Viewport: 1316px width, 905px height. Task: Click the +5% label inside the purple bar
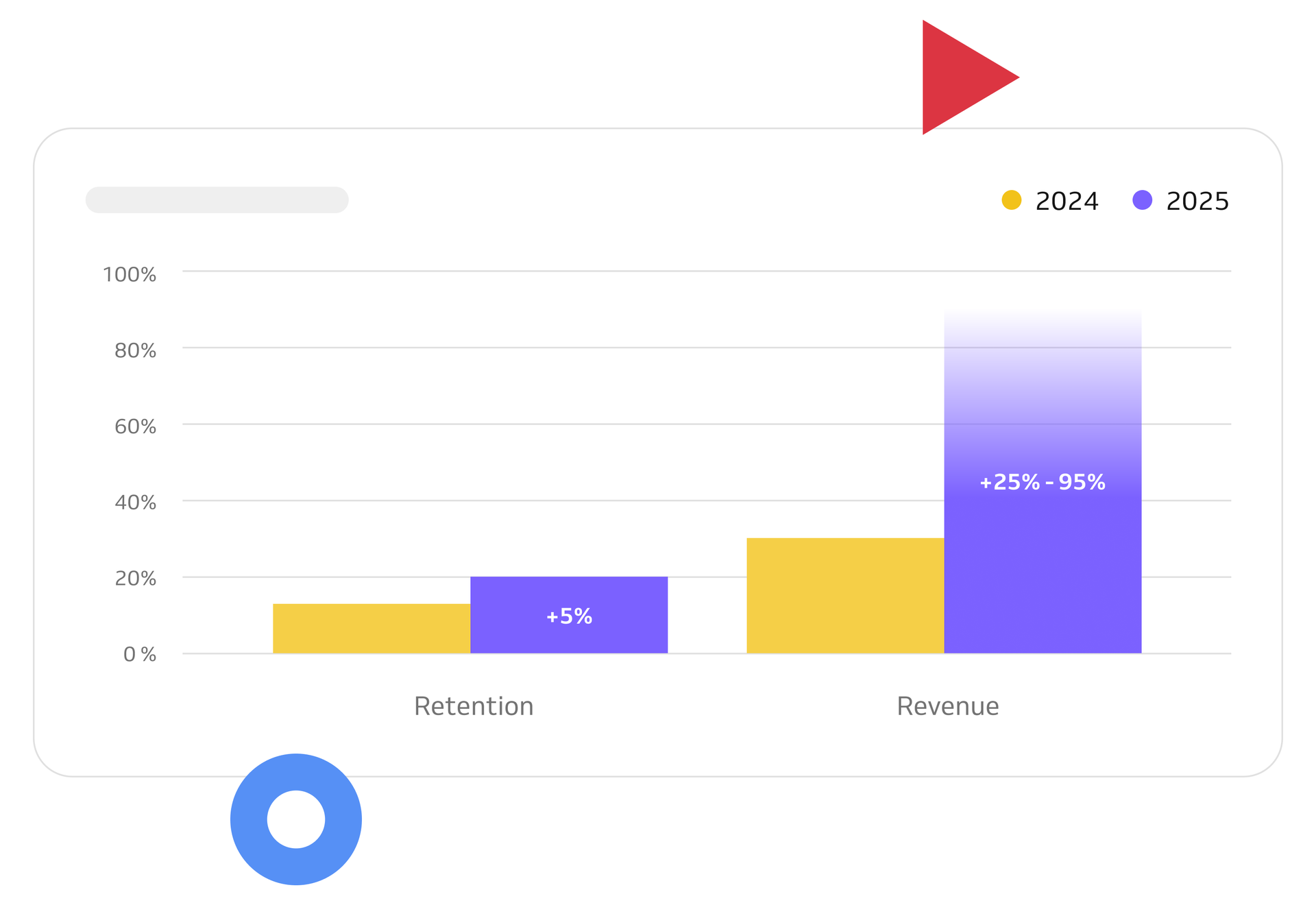pyautogui.click(x=568, y=616)
